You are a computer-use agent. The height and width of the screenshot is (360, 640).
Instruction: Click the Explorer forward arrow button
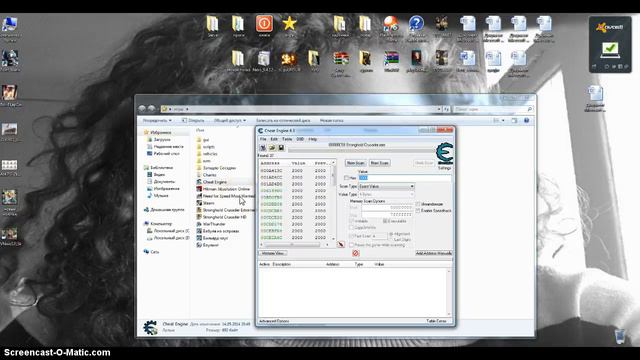[x=151, y=109]
